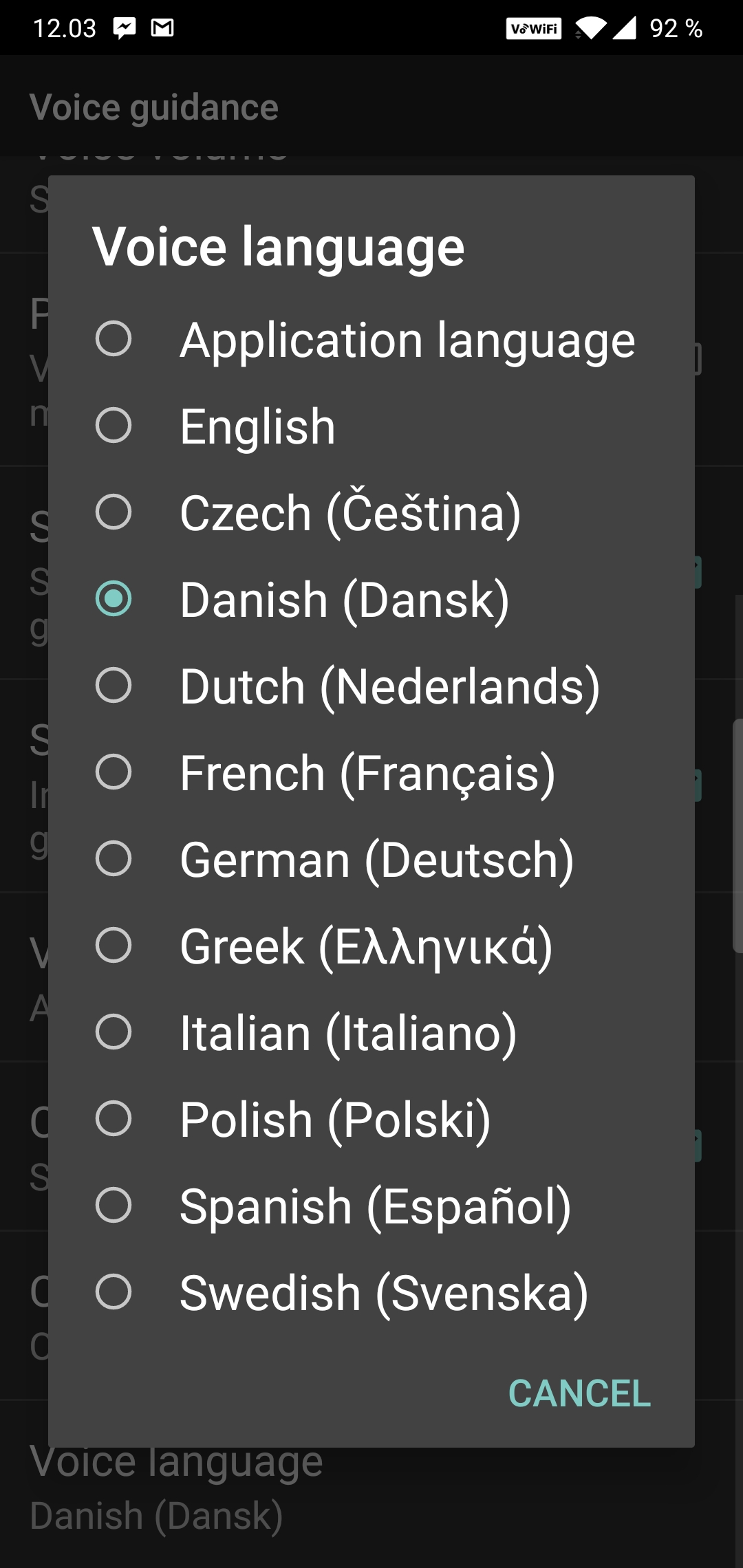Choose German (Deutsch) voice language

(x=371, y=859)
